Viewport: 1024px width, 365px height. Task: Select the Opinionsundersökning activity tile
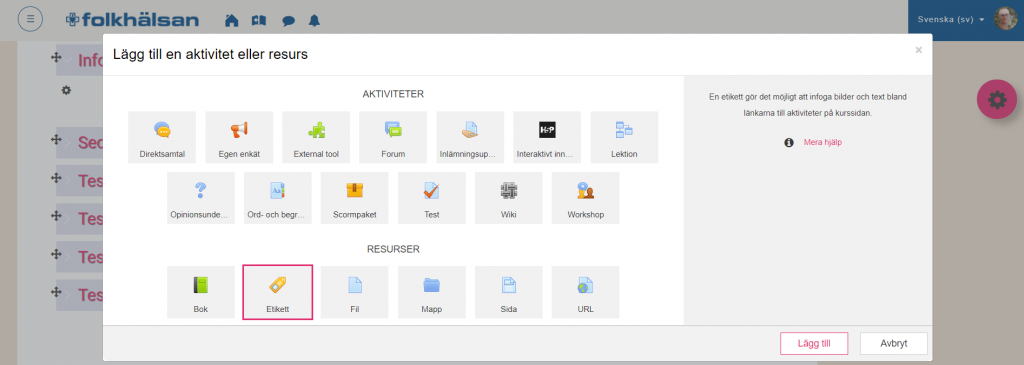click(x=200, y=198)
